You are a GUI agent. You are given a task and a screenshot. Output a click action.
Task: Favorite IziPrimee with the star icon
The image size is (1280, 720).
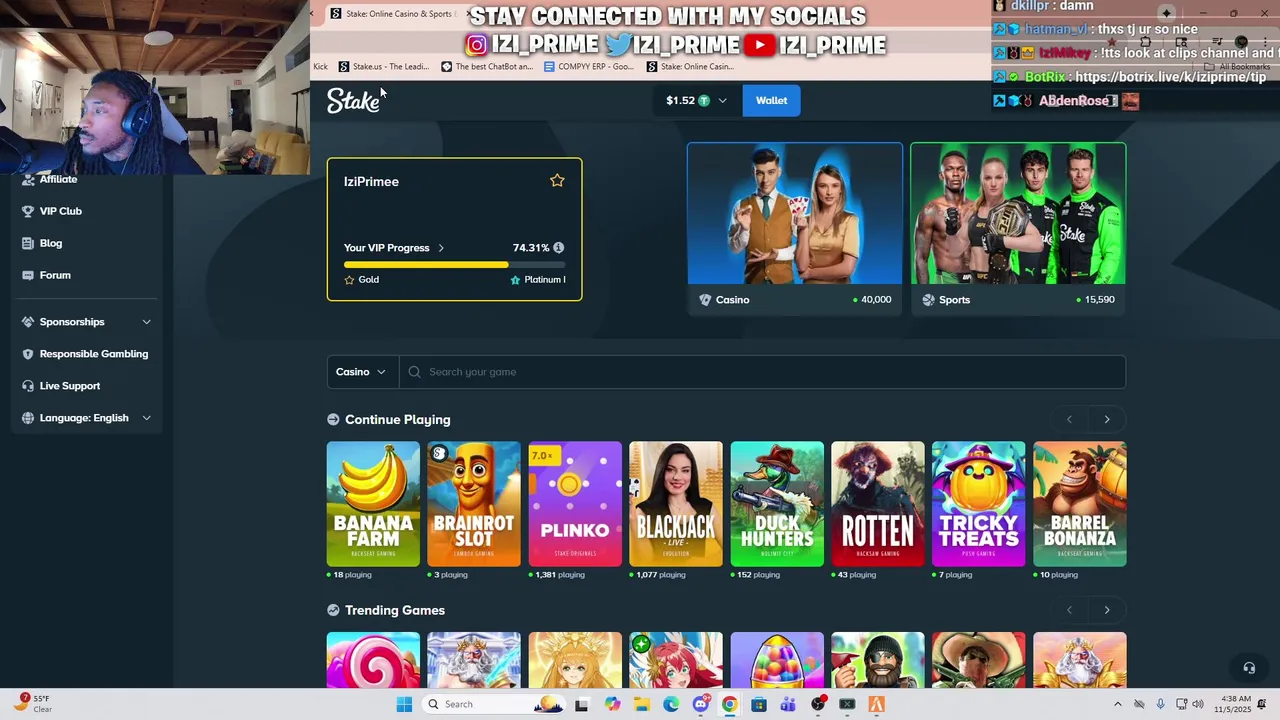coord(557,181)
